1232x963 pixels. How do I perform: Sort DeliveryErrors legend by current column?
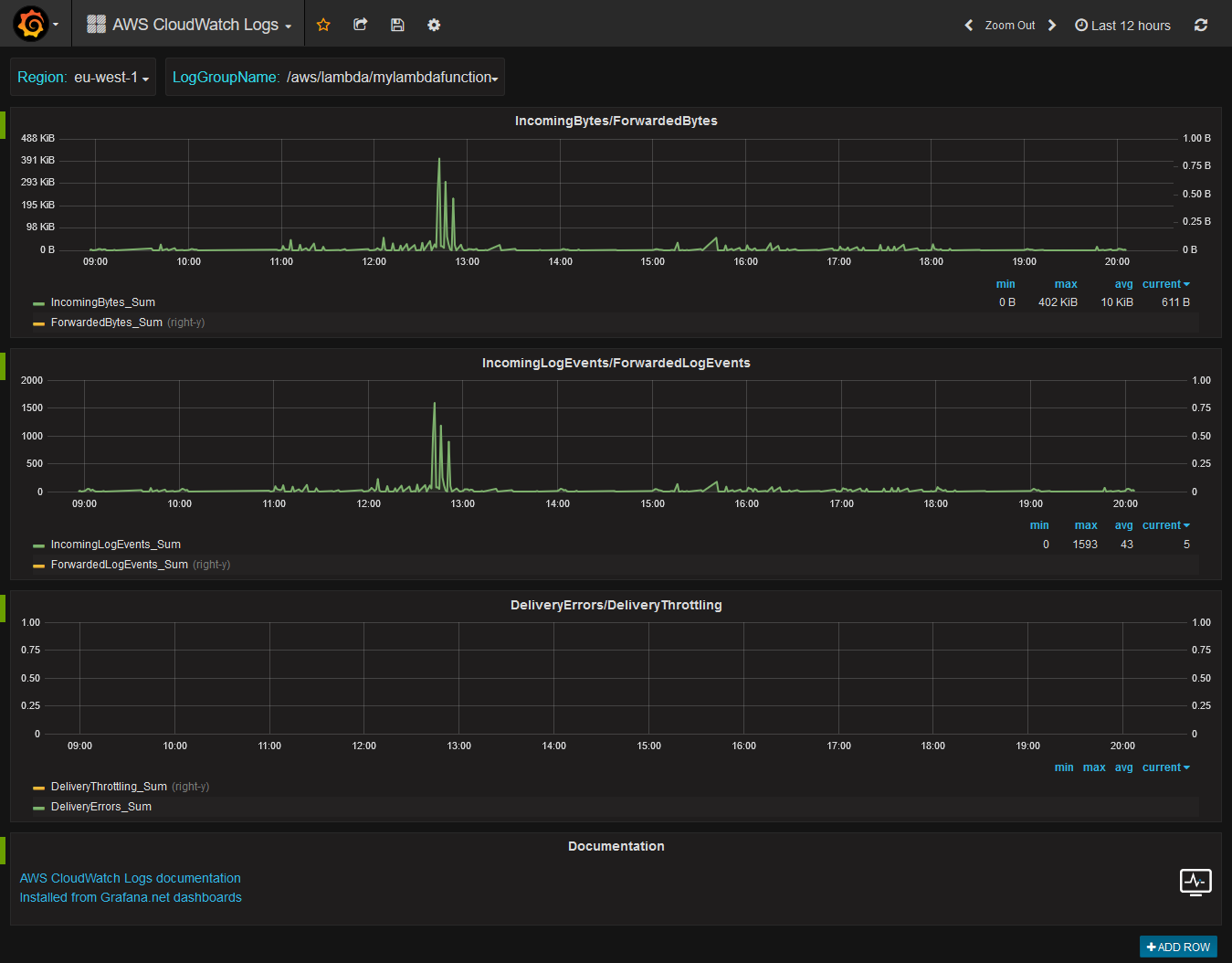point(1166,767)
